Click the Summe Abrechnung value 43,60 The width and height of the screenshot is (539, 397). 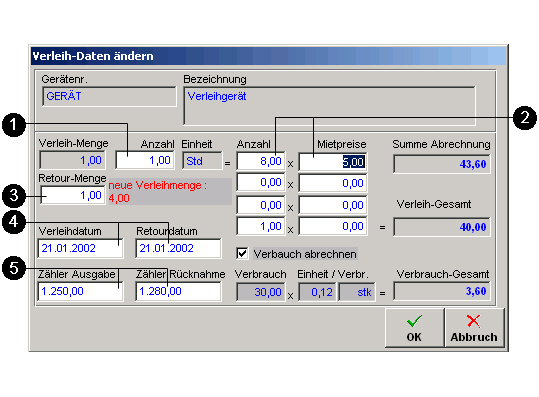tap(442, 164)
